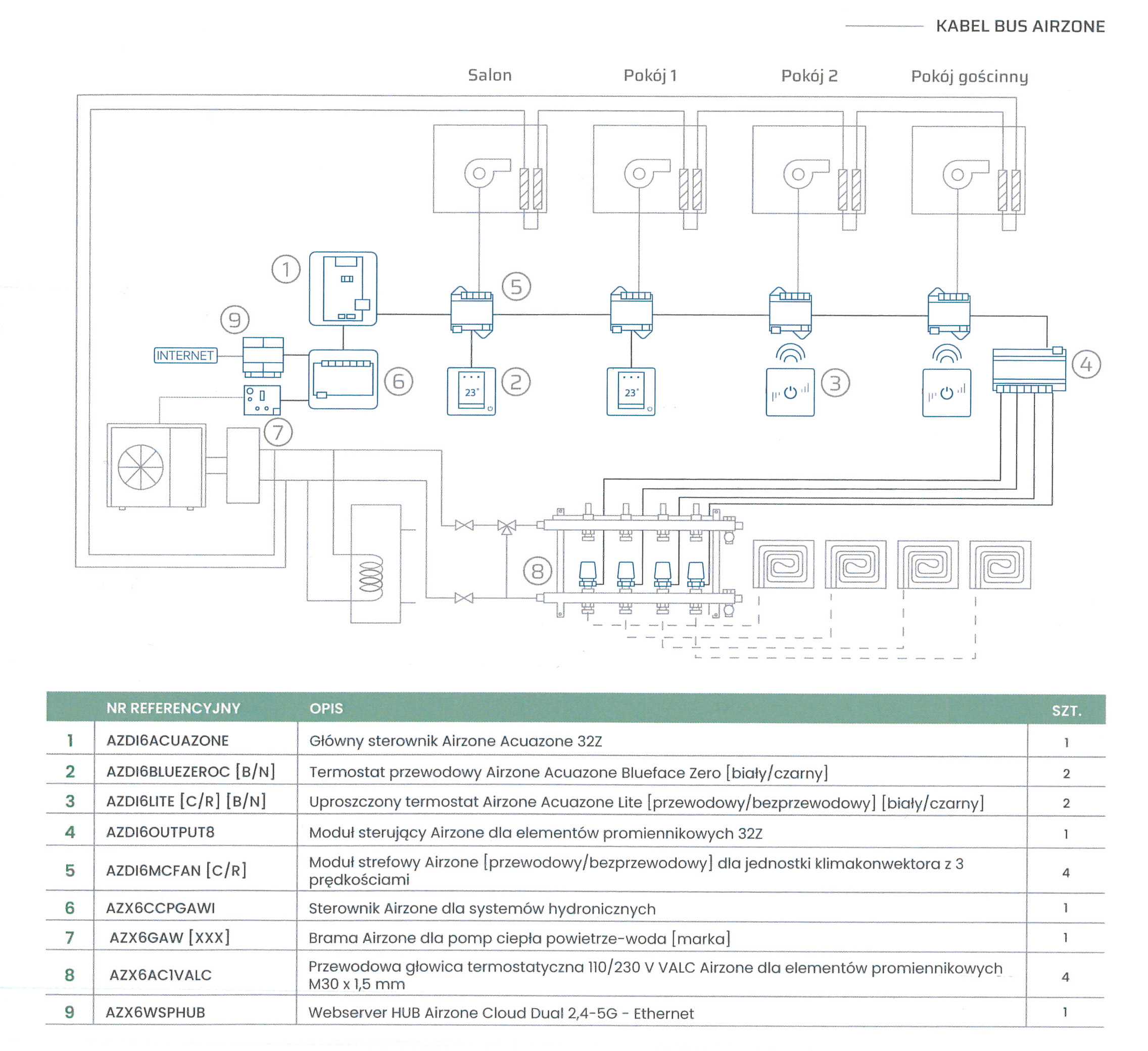Select the webserver HUB icon labeled 9

[263, 358]
